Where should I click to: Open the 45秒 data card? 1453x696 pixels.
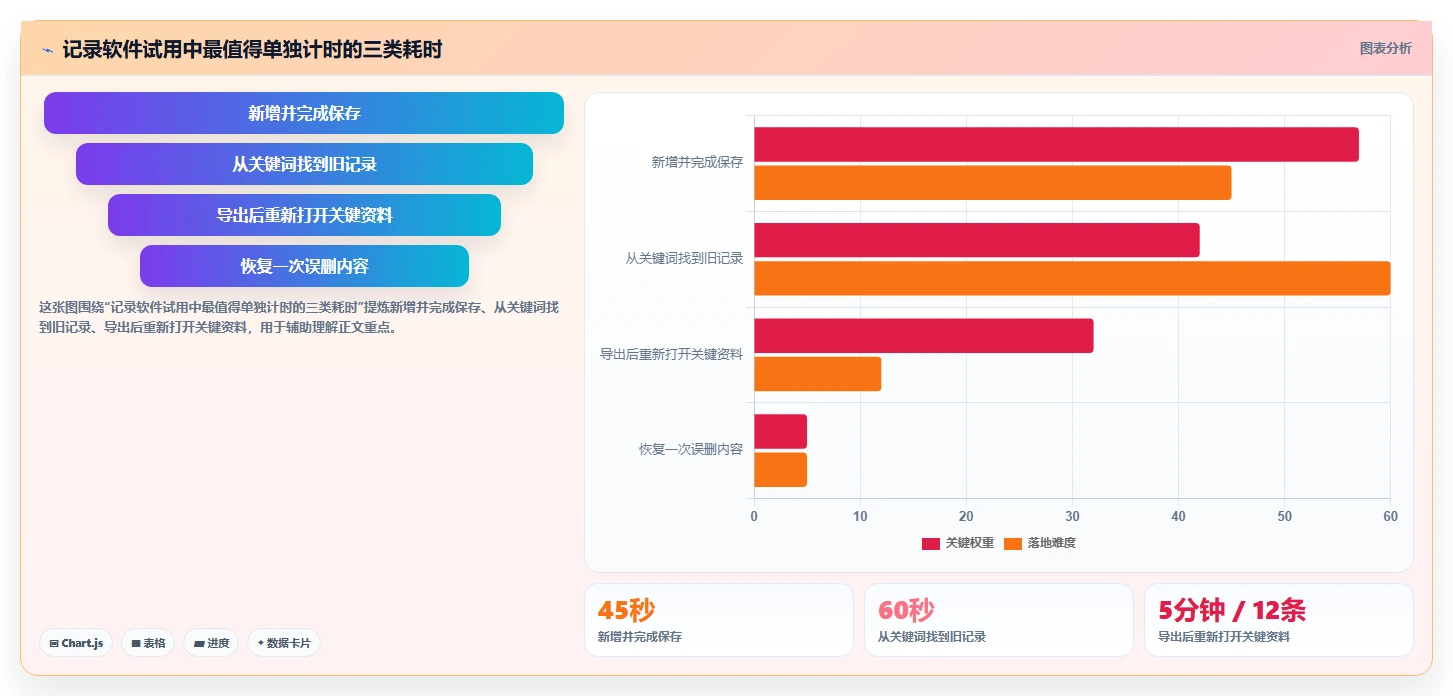(719, 620)
